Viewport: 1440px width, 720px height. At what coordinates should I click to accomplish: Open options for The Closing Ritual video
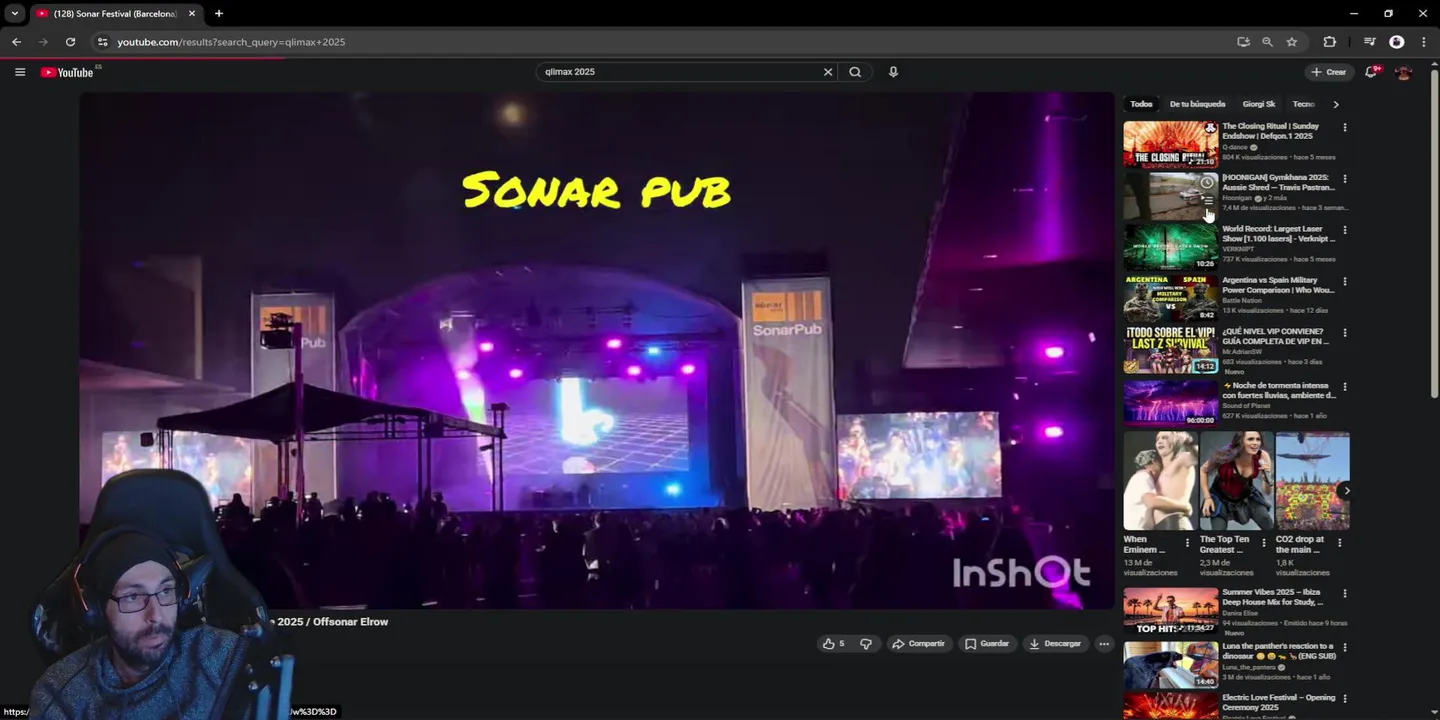pos(1345,127)
